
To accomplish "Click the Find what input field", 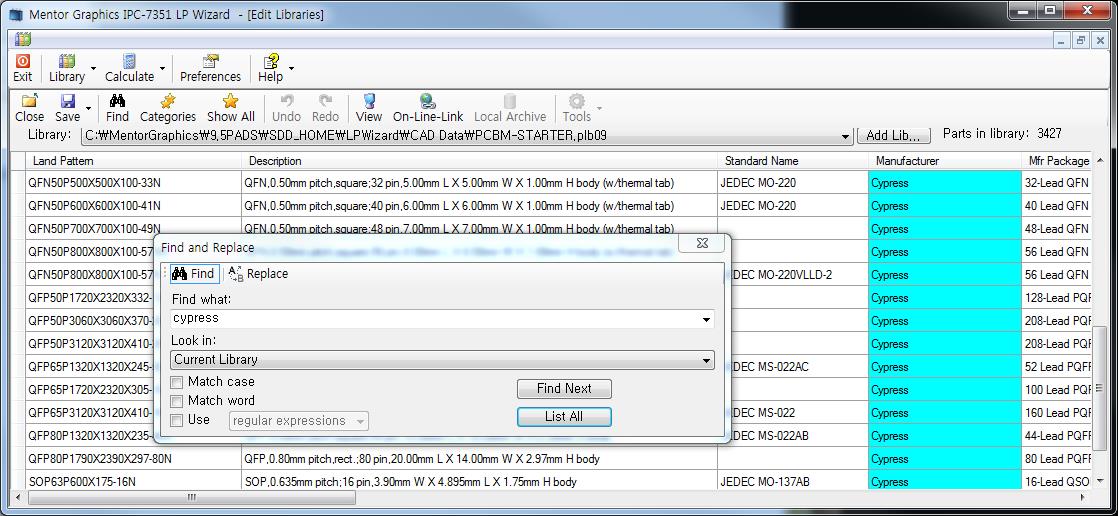I will (x=435, y=319).
